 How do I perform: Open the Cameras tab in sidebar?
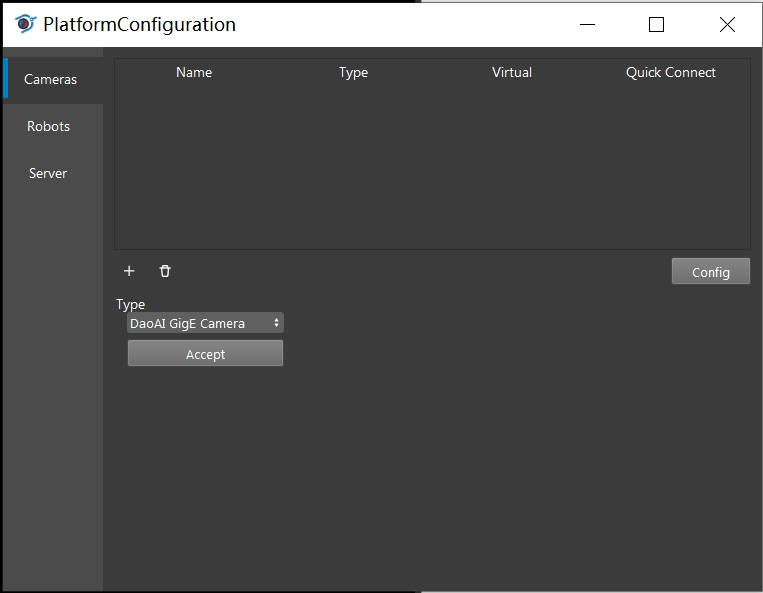coord(53,79)
